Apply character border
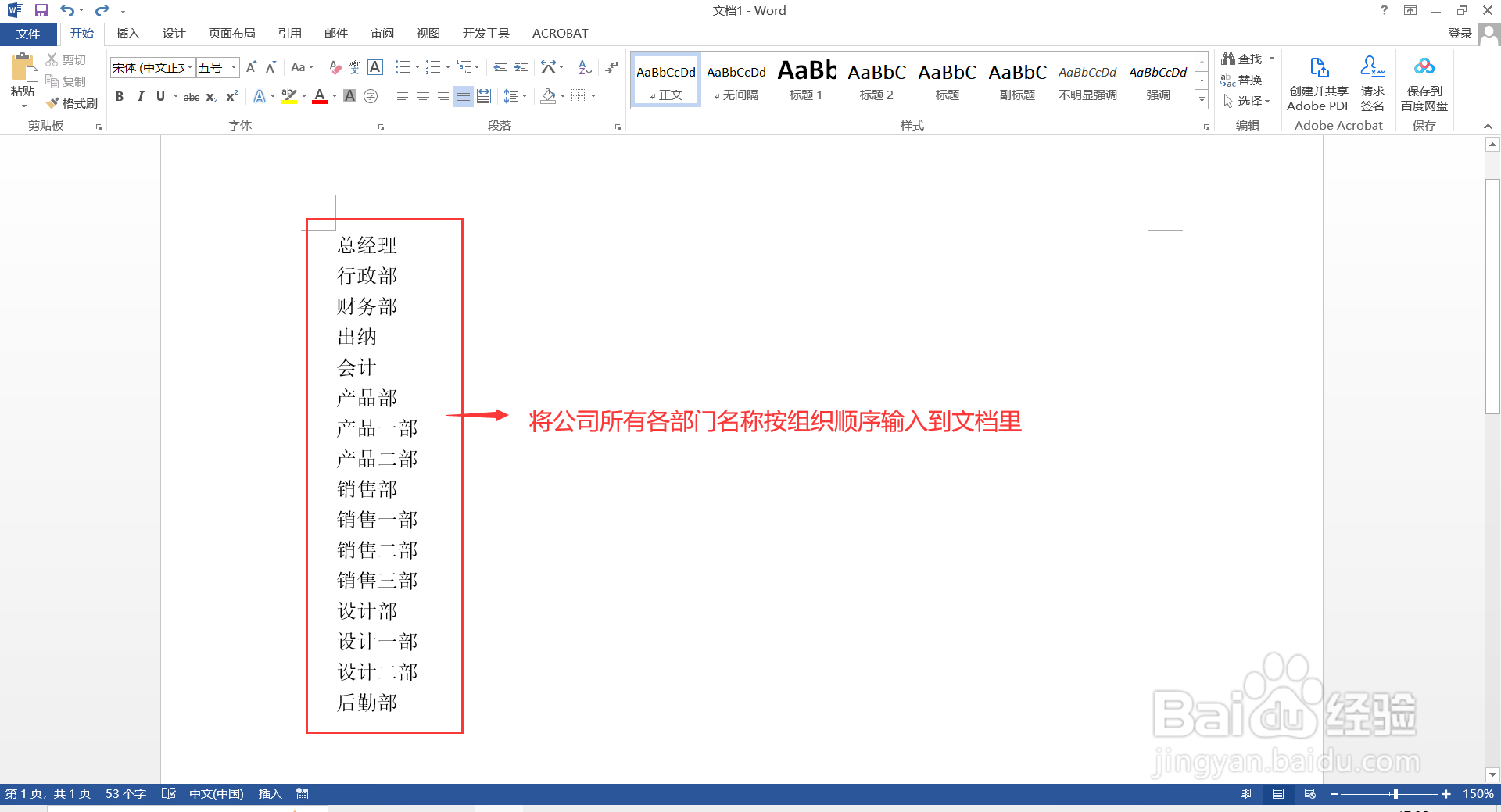This screenshot has width=1501, height=812. click(375, 67)
